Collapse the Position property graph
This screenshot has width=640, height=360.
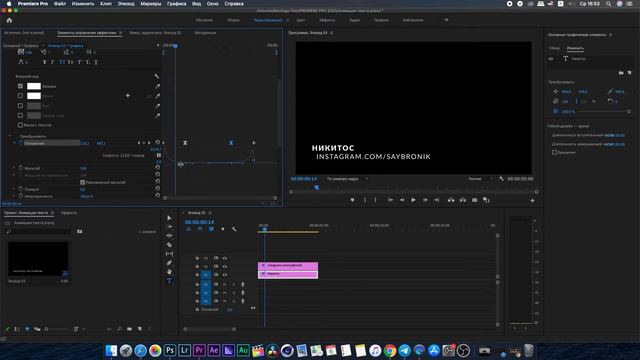(x=14, y=143)
